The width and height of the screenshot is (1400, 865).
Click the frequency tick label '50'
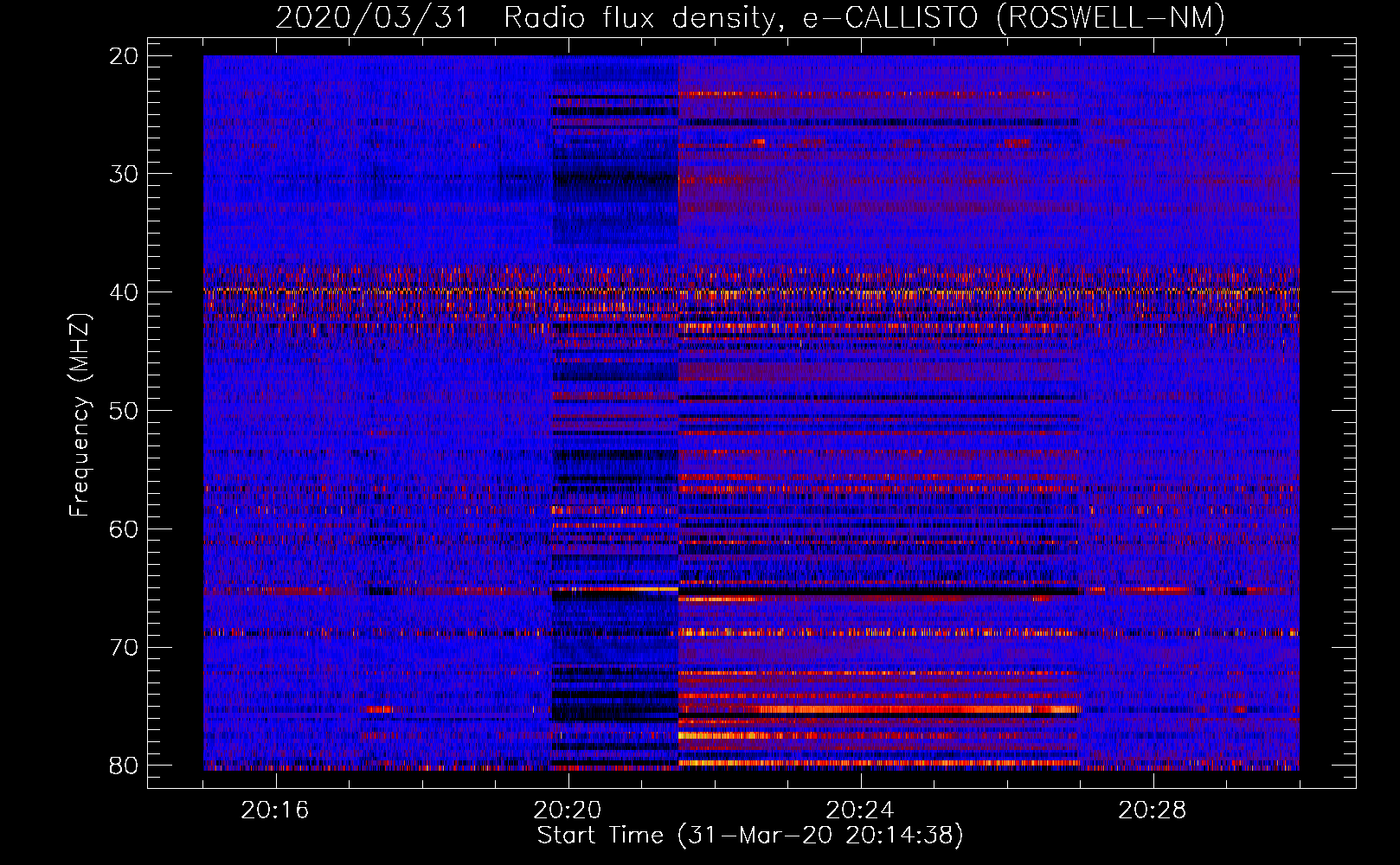(125, 411)
